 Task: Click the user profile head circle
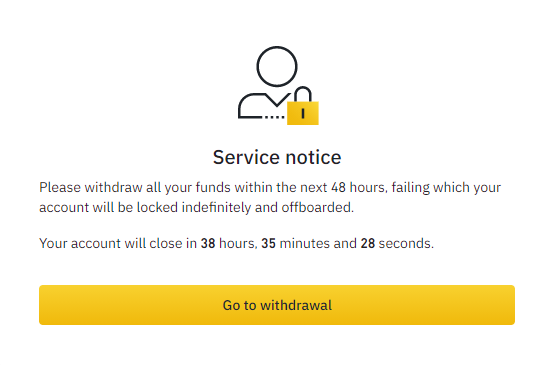(277, 66)
